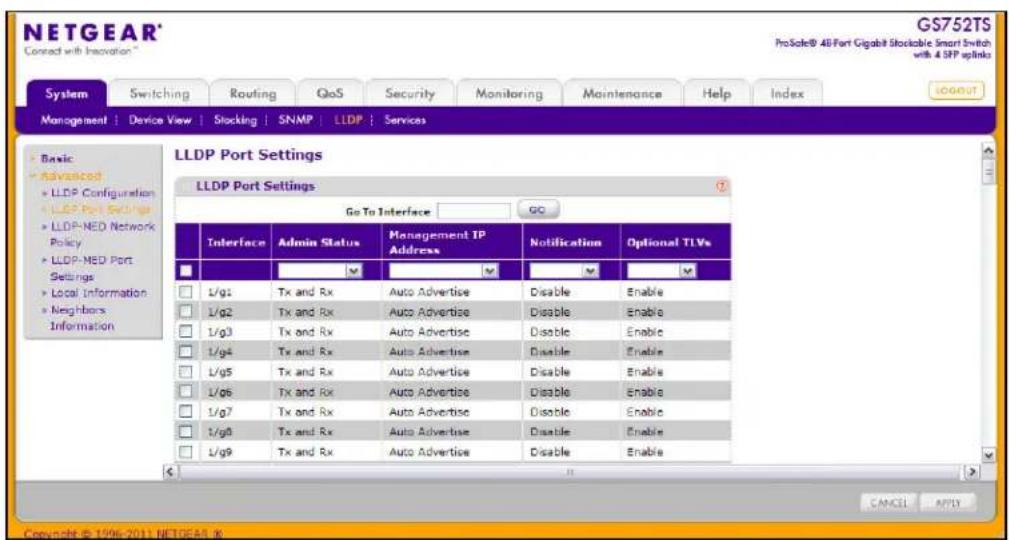Click the vertical scrollbar thumb
This screenshot has height=540, width=1009.
(x=989, y=171)
